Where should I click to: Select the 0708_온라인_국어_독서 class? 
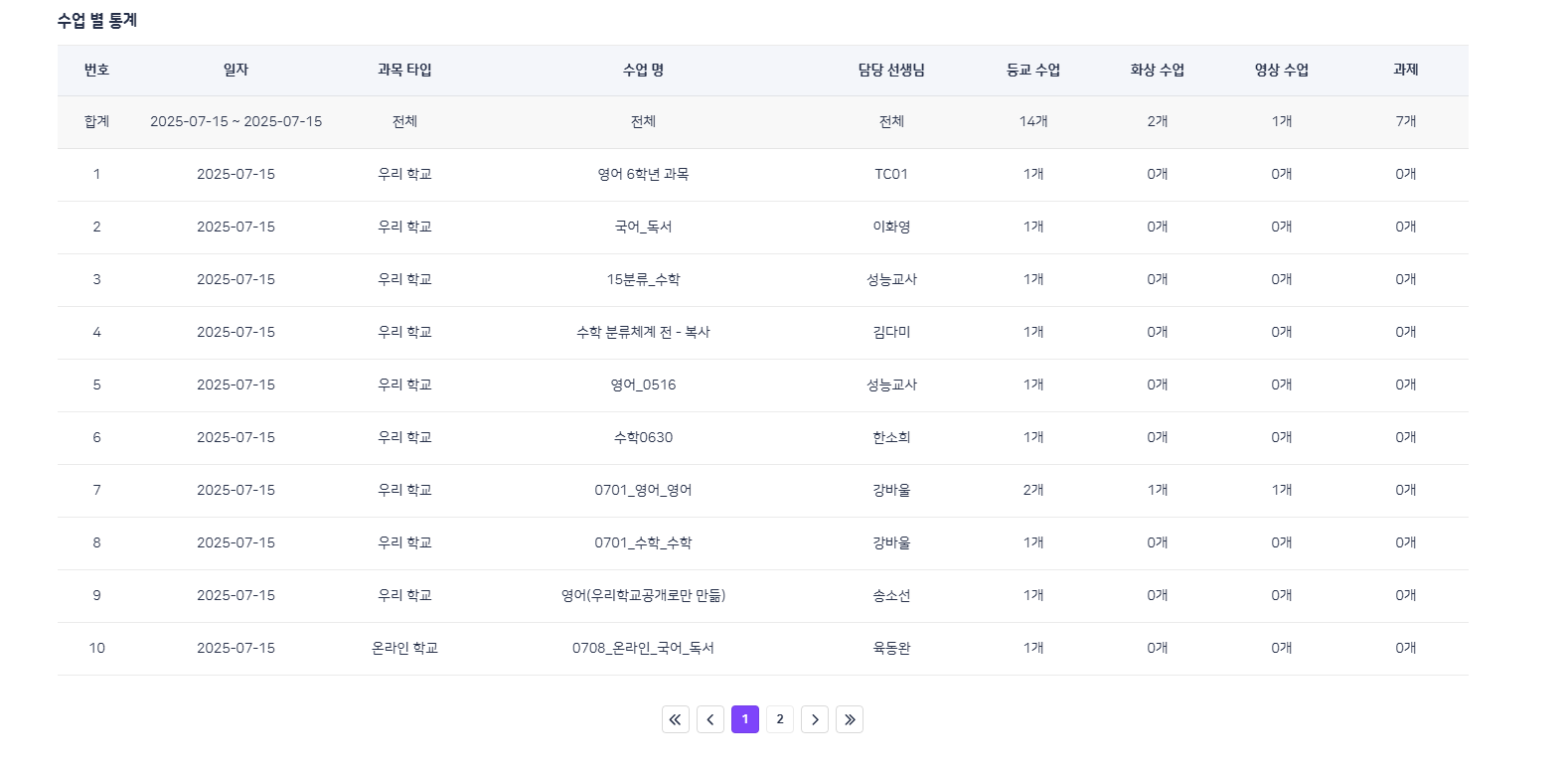(x=643, y=648)
